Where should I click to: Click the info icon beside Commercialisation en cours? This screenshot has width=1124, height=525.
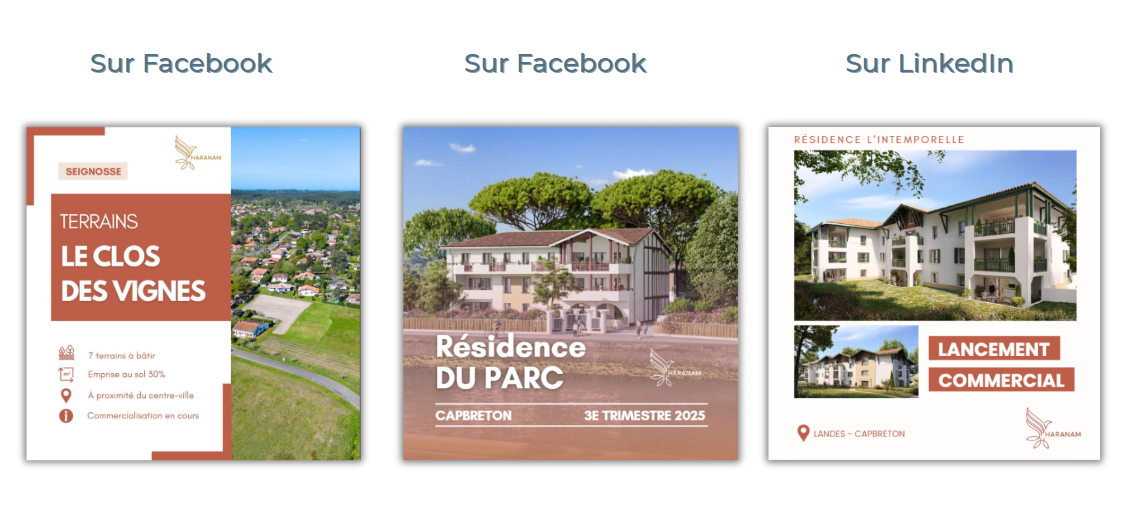click(x=66, y=416)
